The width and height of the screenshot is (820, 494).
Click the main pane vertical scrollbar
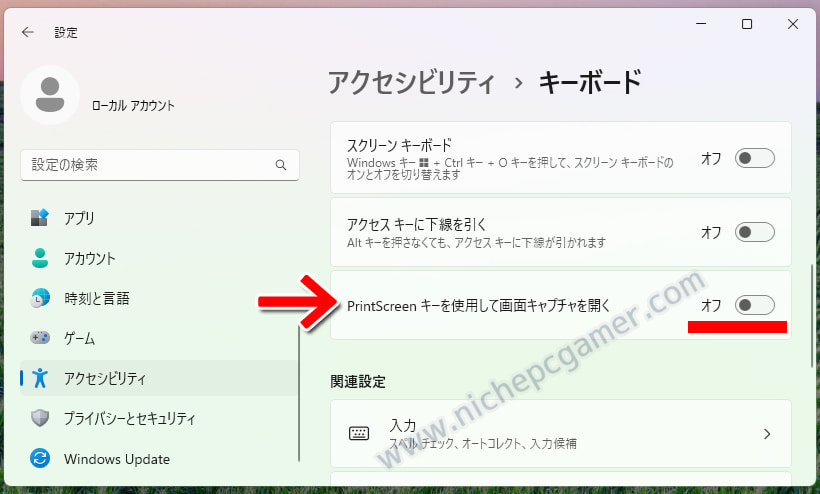[812, 316]
